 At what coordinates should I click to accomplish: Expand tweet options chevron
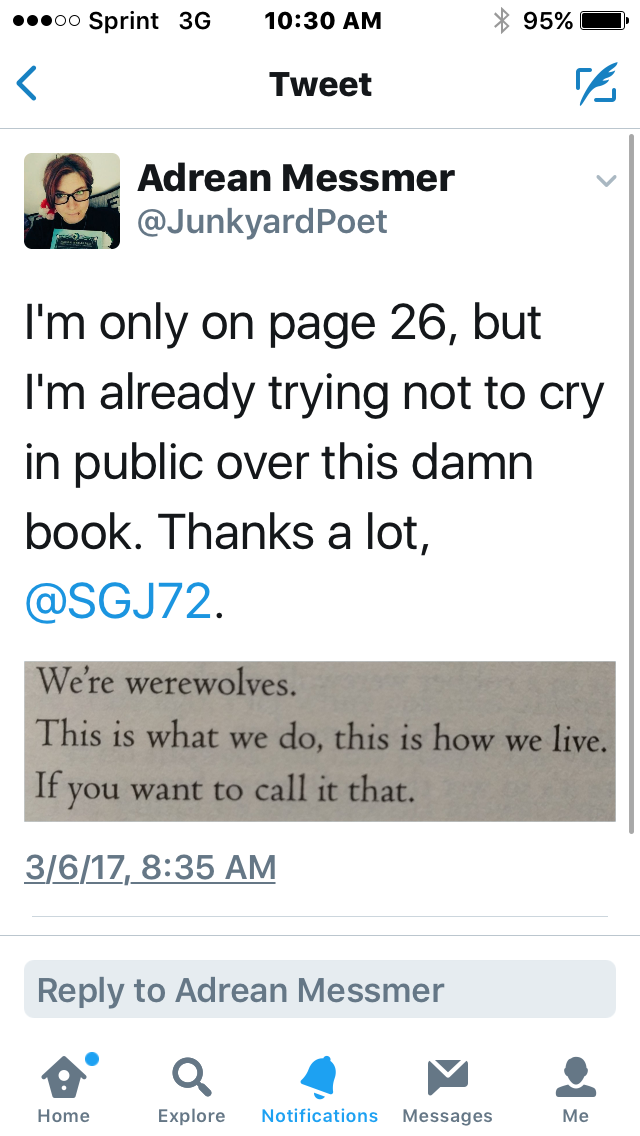tap(605, 181)
